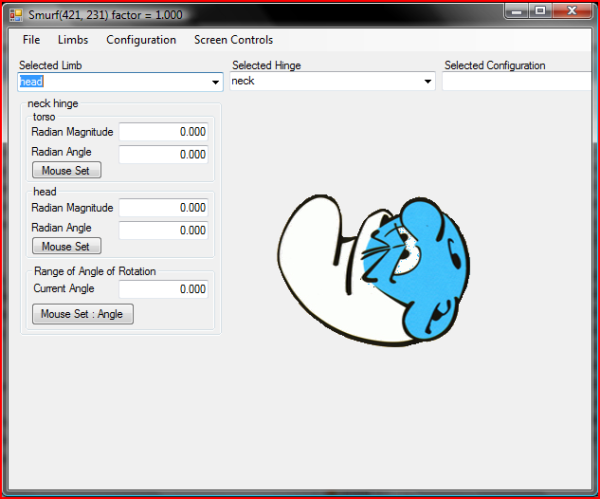600x499 pixels.
Task: Click the Mouse Set : Angle button
Action: (x=83, y=314)
